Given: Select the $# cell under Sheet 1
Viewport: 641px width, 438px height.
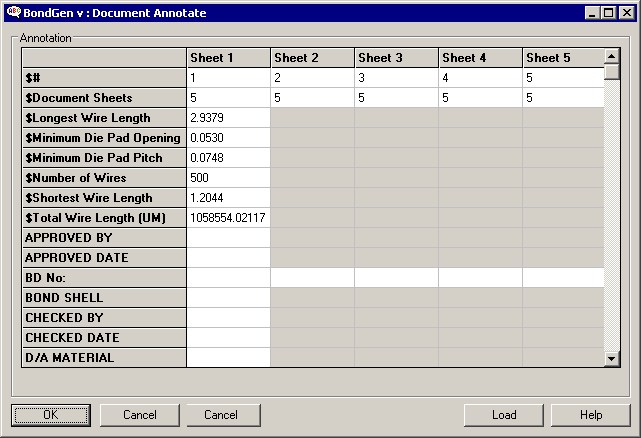Looking at the screenshot, I should pos(229,78).
